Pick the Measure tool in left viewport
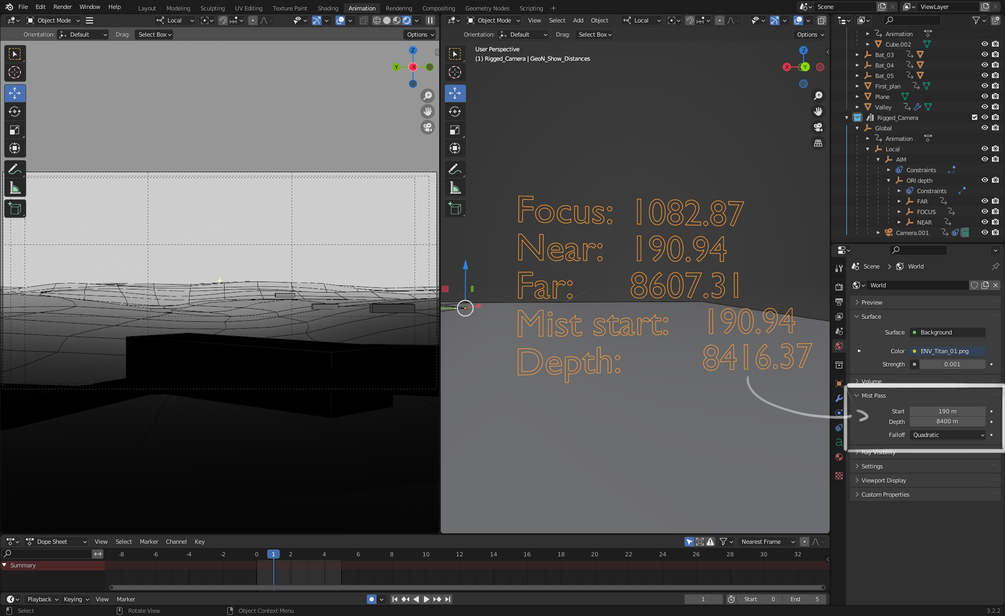Viewport: 1005px width, 616px height. tap(14, 188)
